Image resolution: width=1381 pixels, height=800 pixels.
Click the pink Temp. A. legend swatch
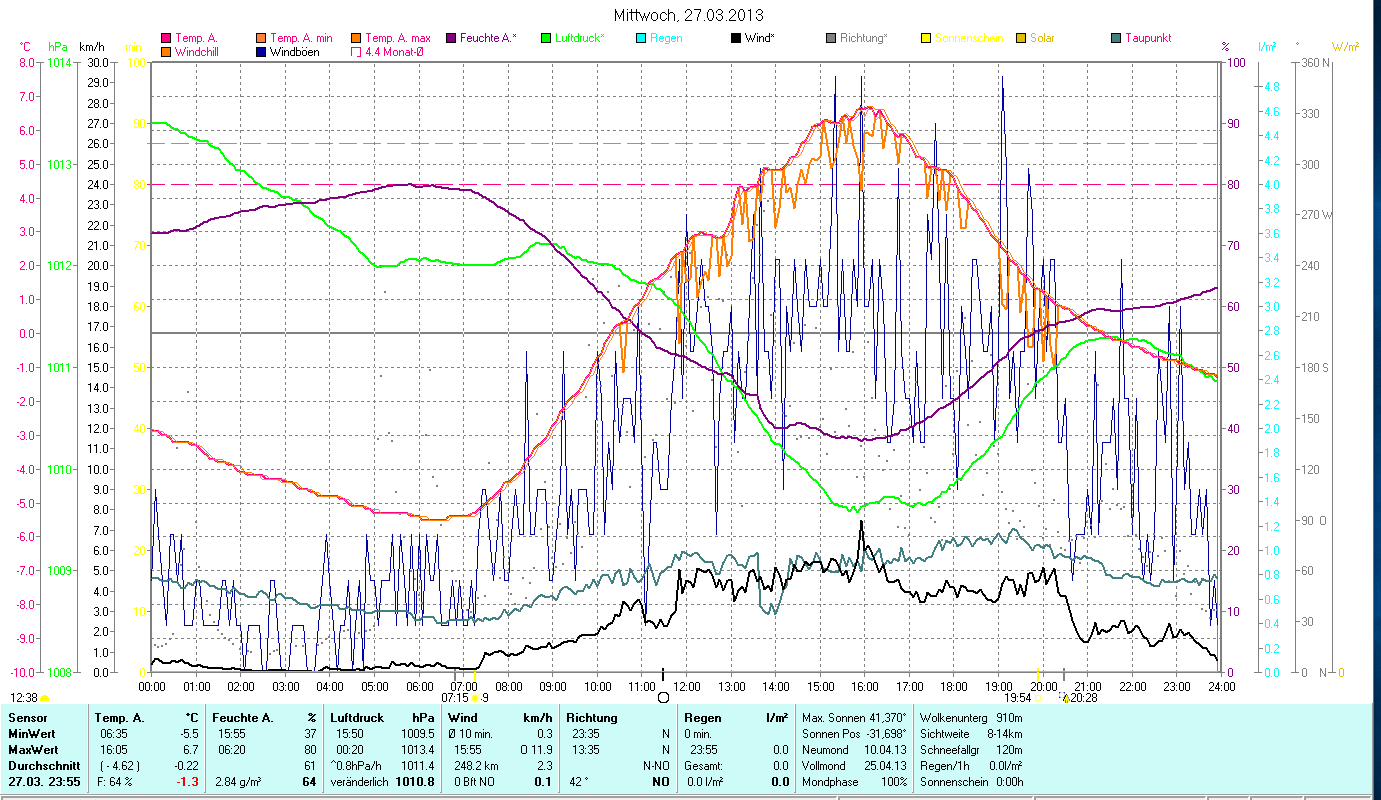click(x=166, y=39)
